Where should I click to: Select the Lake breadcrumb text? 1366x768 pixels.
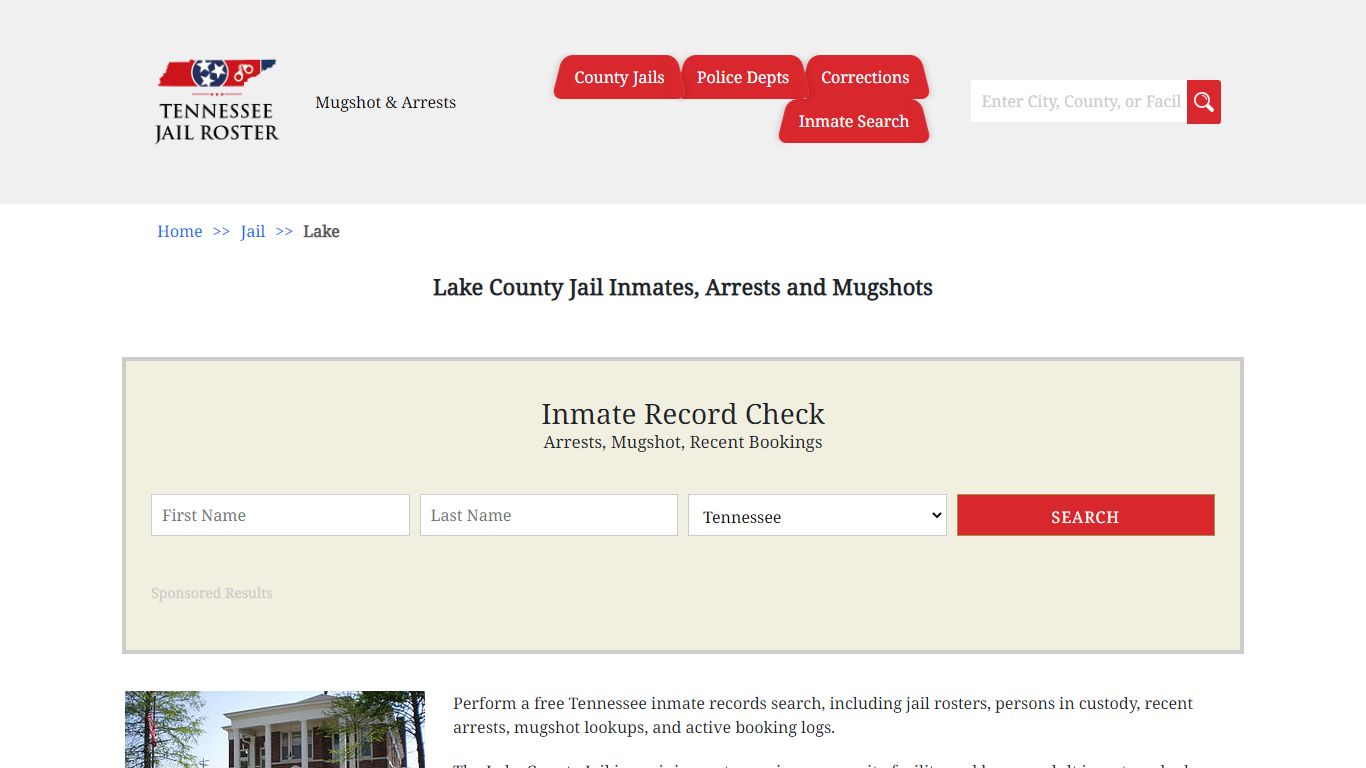click(321, 231)
